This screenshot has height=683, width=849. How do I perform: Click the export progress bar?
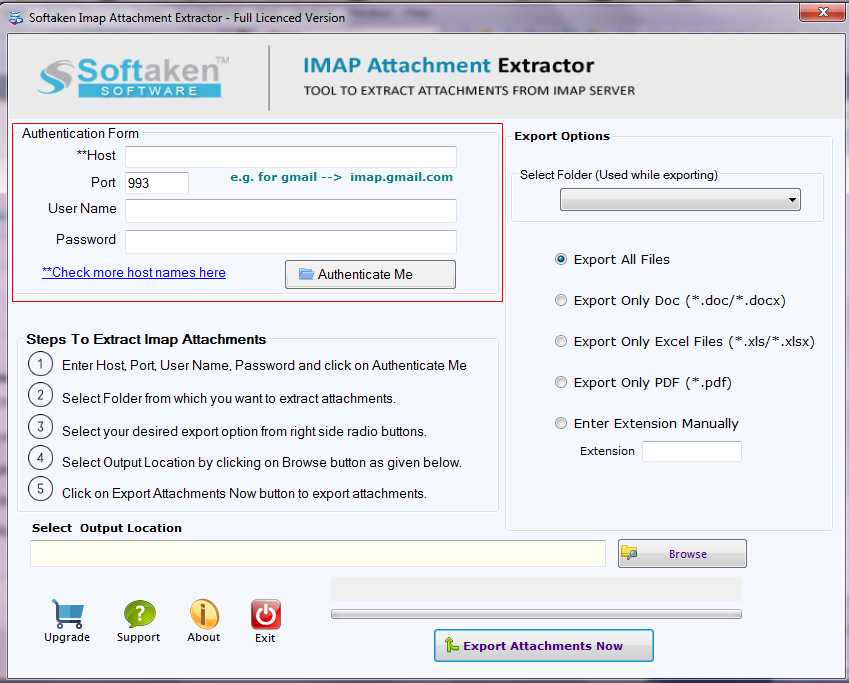(x=537, y=614)
